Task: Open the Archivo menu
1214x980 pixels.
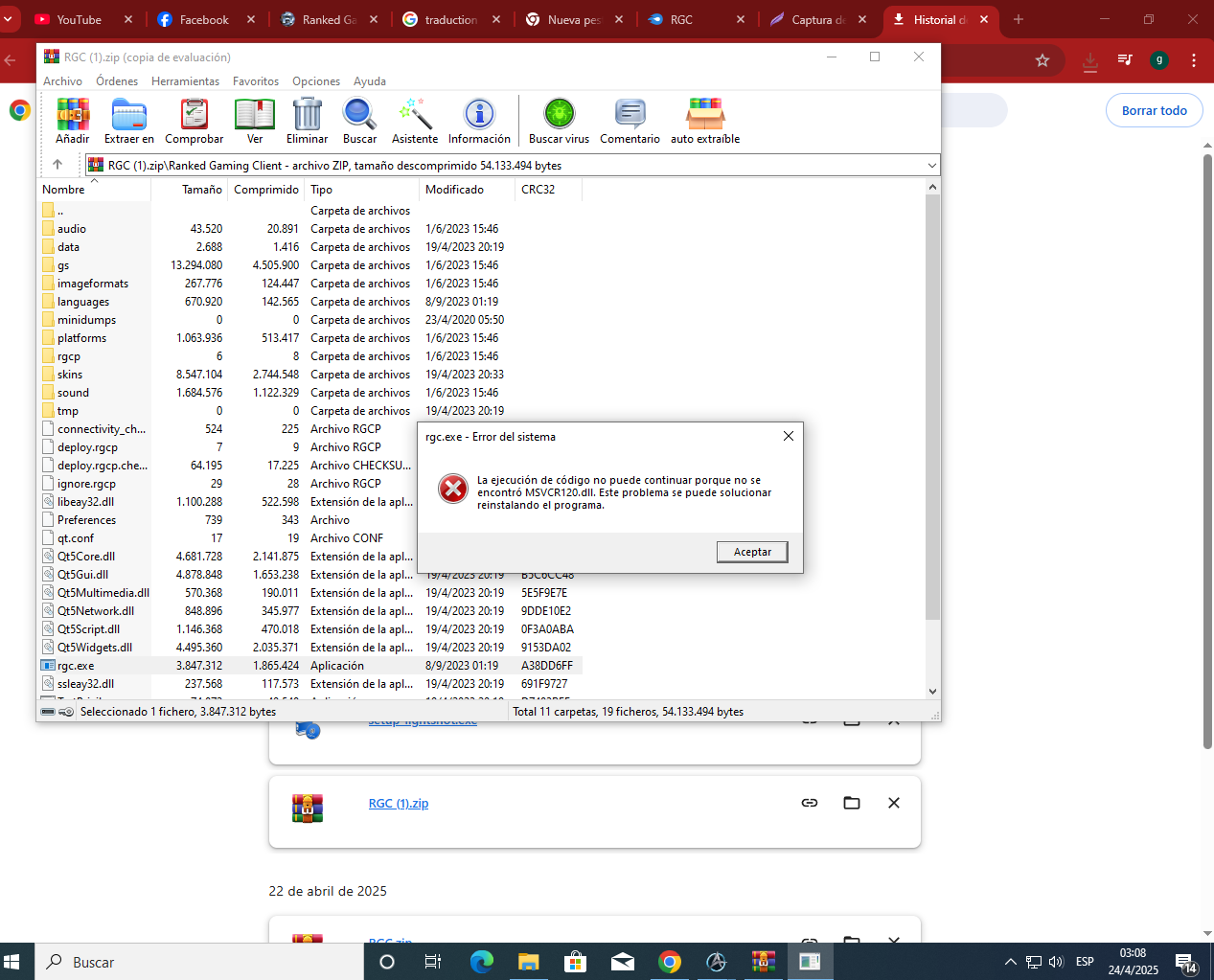Action: [x=62, y=81]
